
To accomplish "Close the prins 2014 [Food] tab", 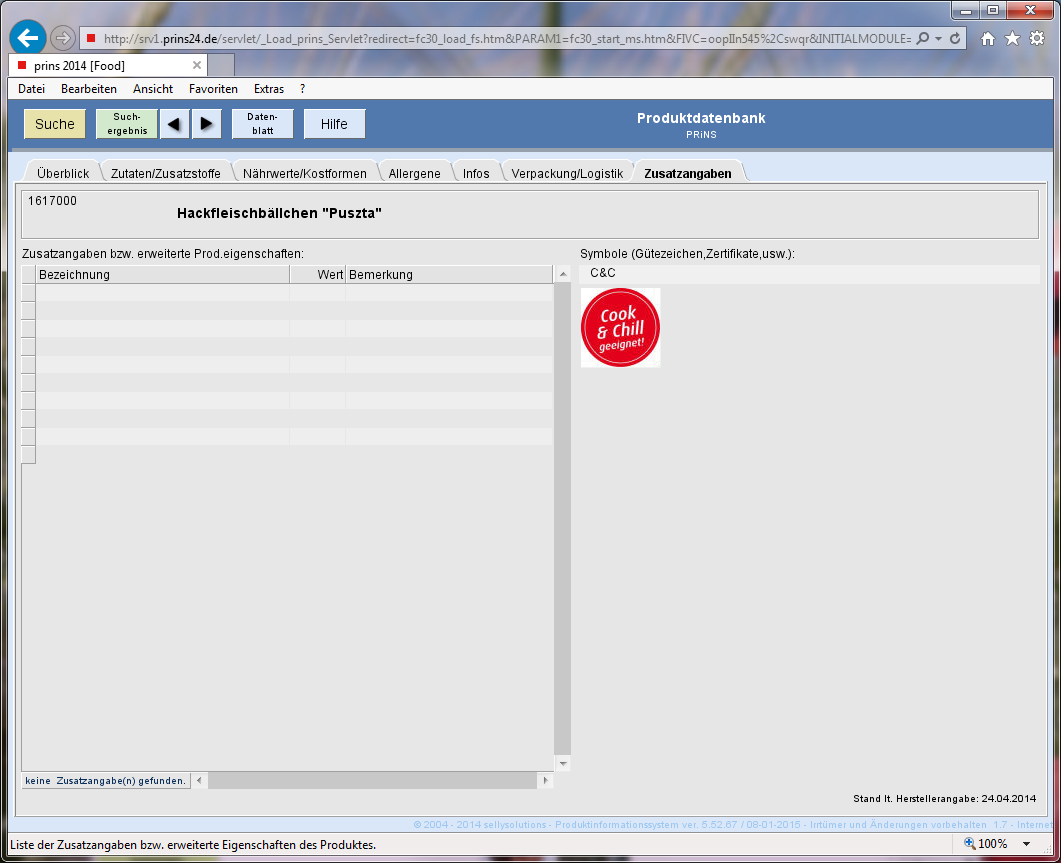I will 197,65.
